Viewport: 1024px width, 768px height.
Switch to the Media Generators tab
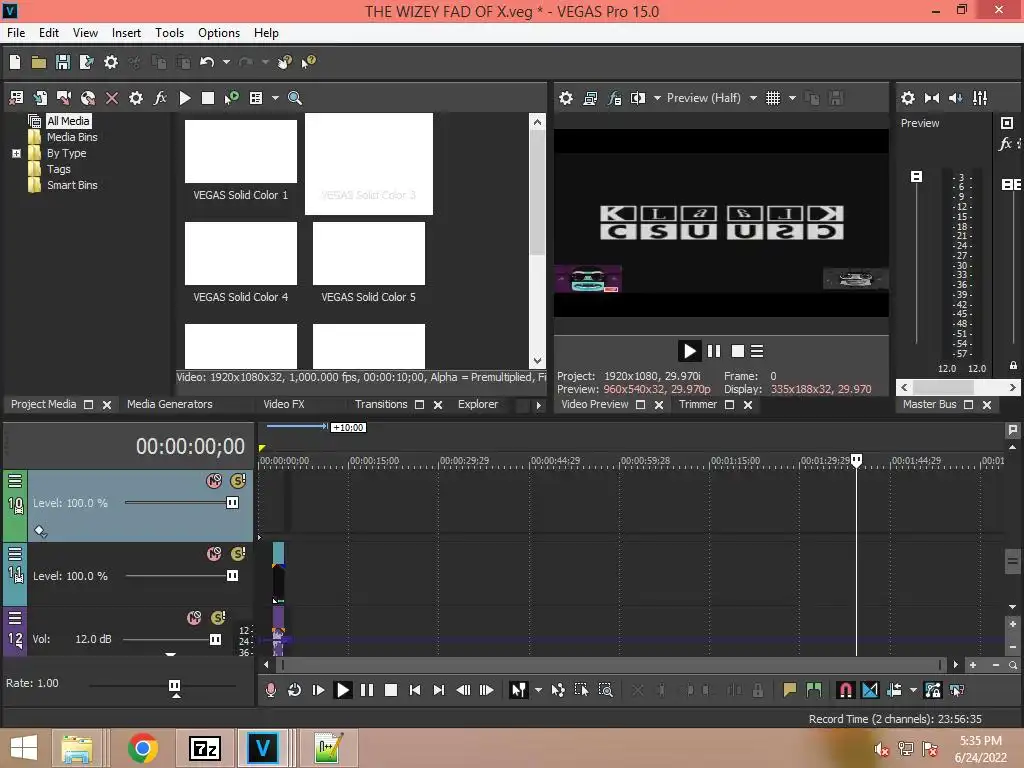tap(170, 404)
